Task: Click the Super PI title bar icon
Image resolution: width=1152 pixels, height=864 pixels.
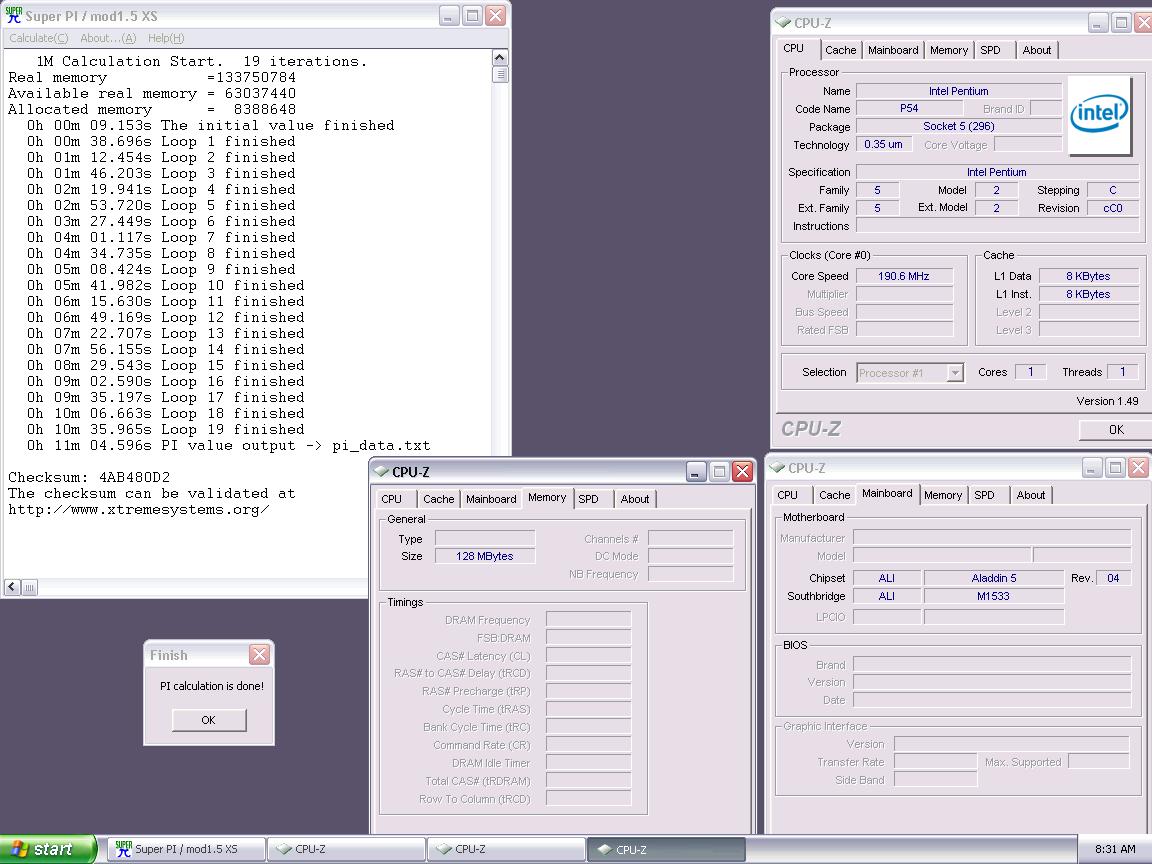Action: 13,15
